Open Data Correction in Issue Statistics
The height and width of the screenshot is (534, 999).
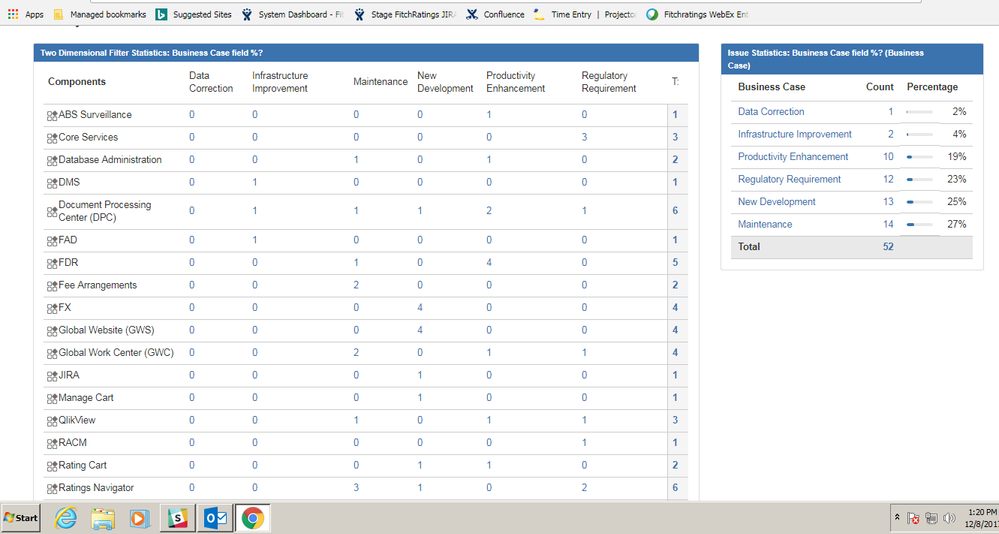tap(771, 112)
